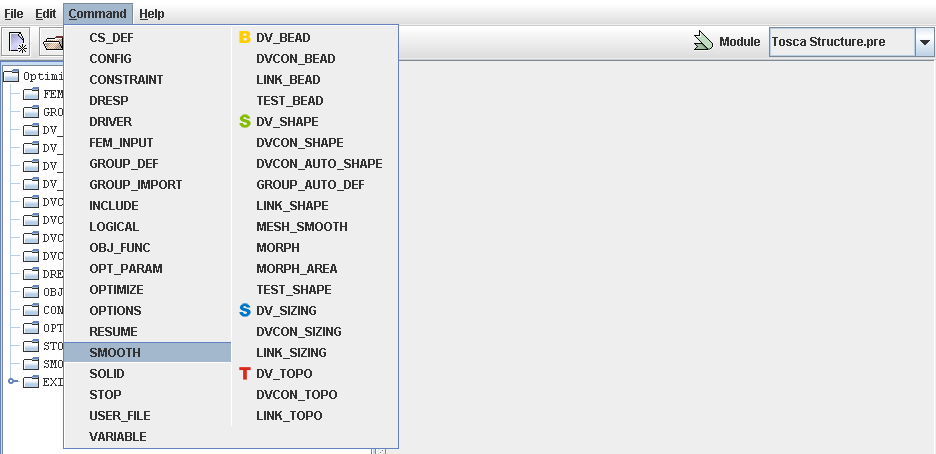
Task: Select DVCON_TOPO menu entry
Action: [297, 395]
